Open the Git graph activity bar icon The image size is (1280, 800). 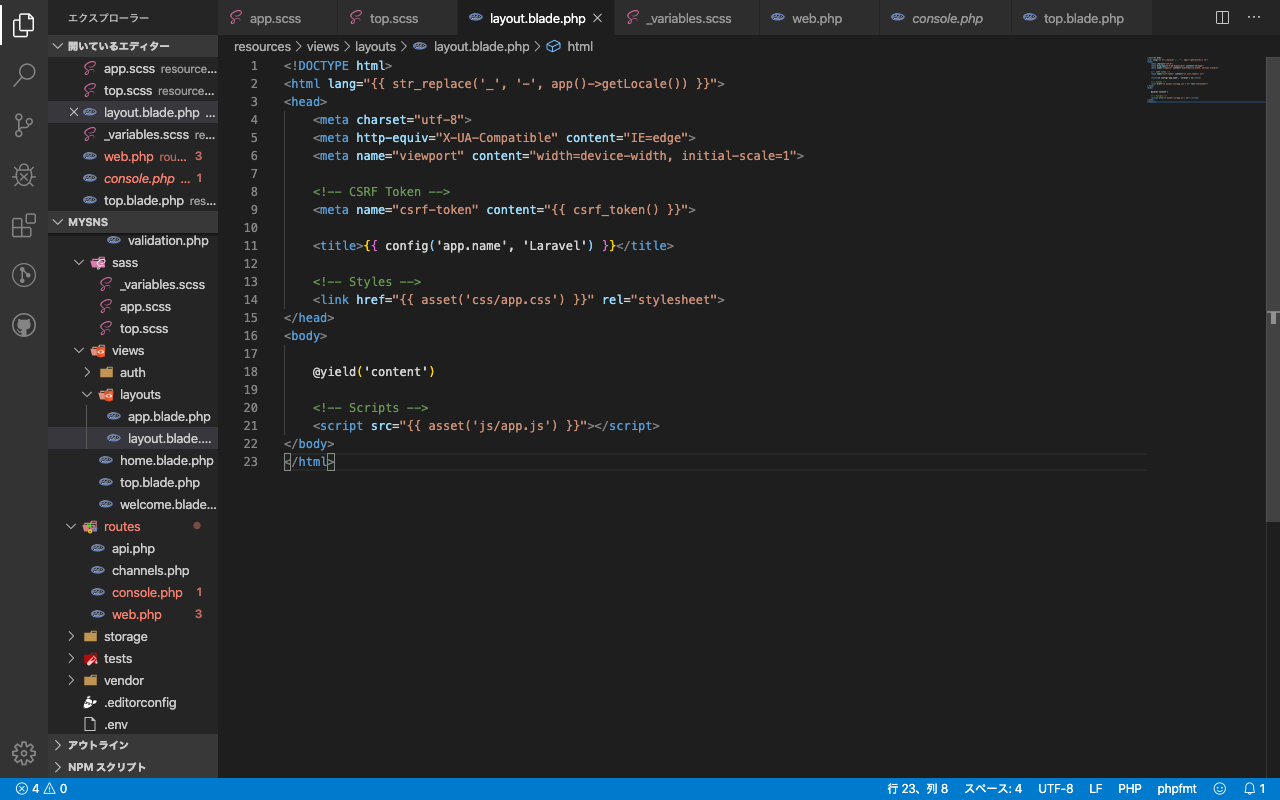pos(24,275)
